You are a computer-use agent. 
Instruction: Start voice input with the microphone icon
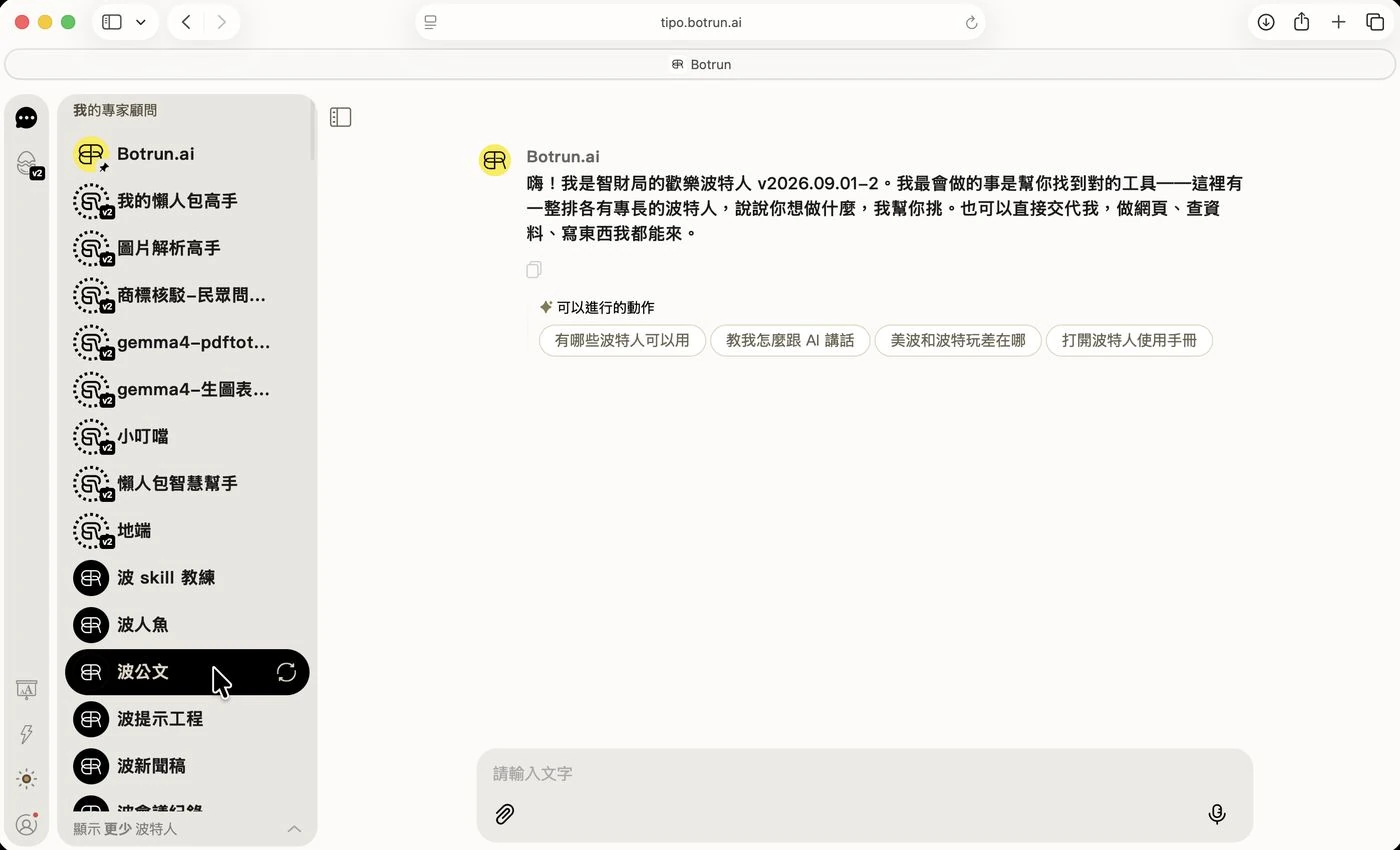click(1217, 814)
